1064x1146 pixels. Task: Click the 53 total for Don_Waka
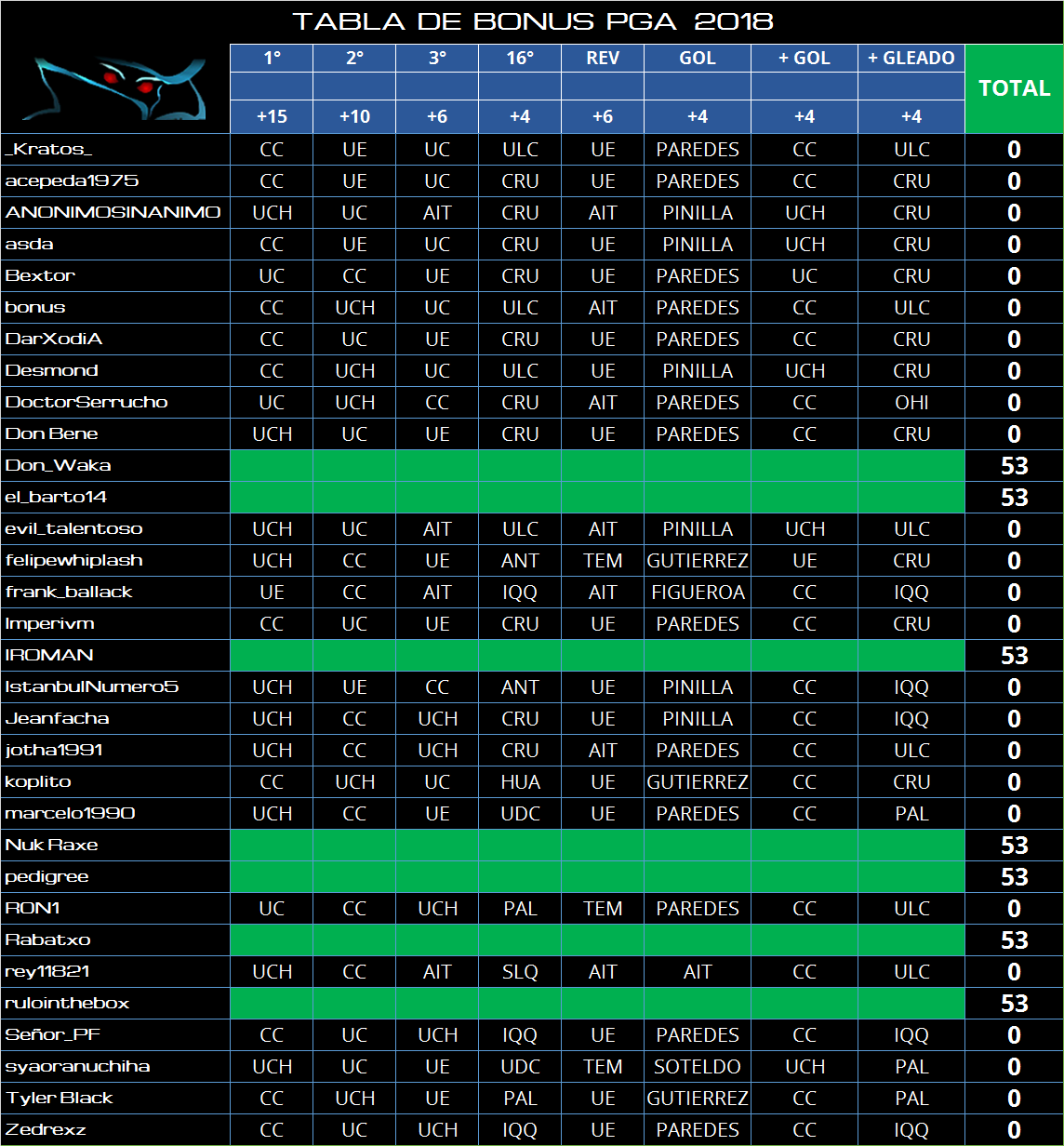coord(1014,466)
